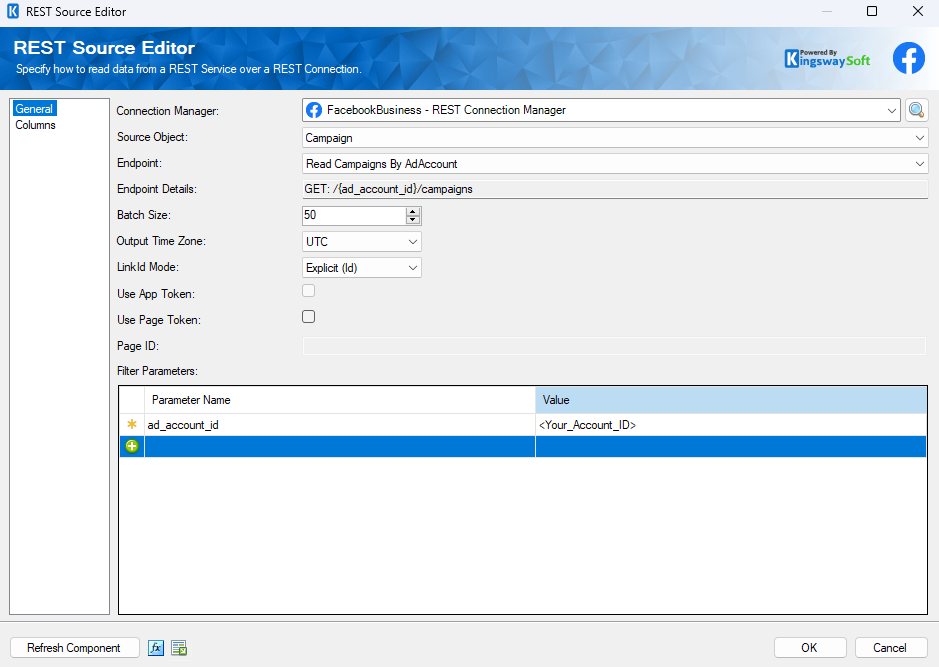Select the General tab
Image resolution: width=939 pixels, height=667 pixels.
coord(34,108)
